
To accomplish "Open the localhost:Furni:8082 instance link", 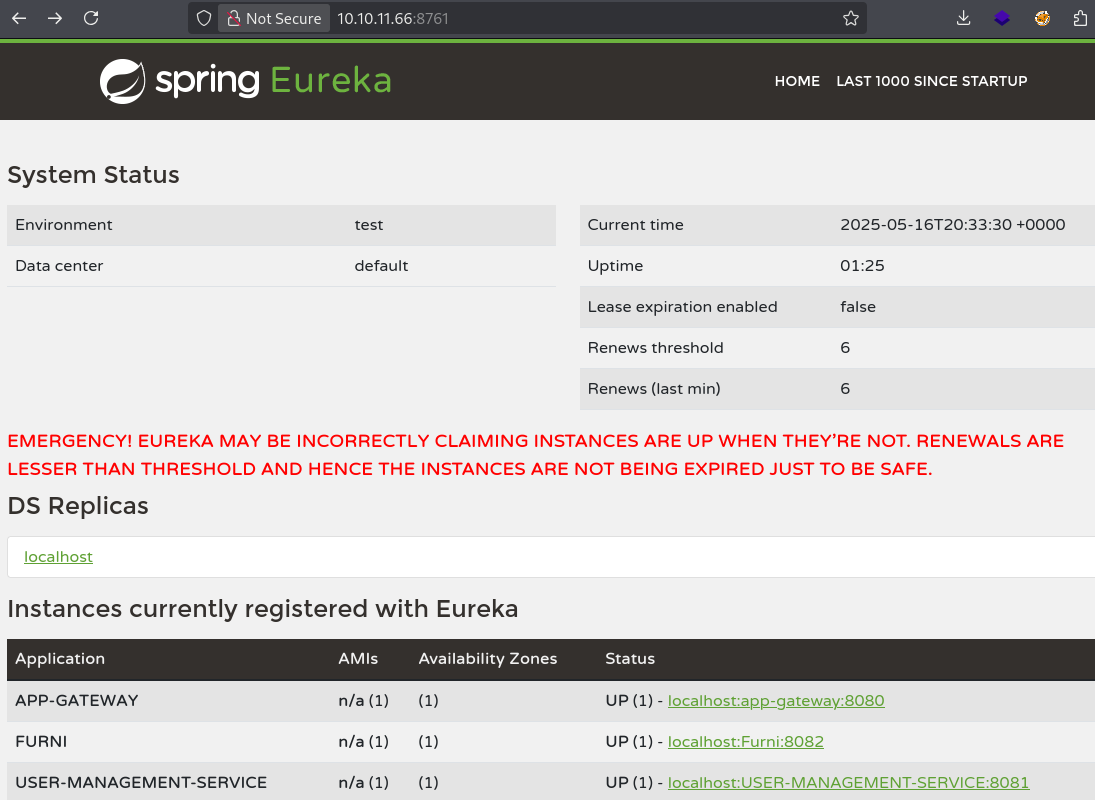I will tap(745, 742).
